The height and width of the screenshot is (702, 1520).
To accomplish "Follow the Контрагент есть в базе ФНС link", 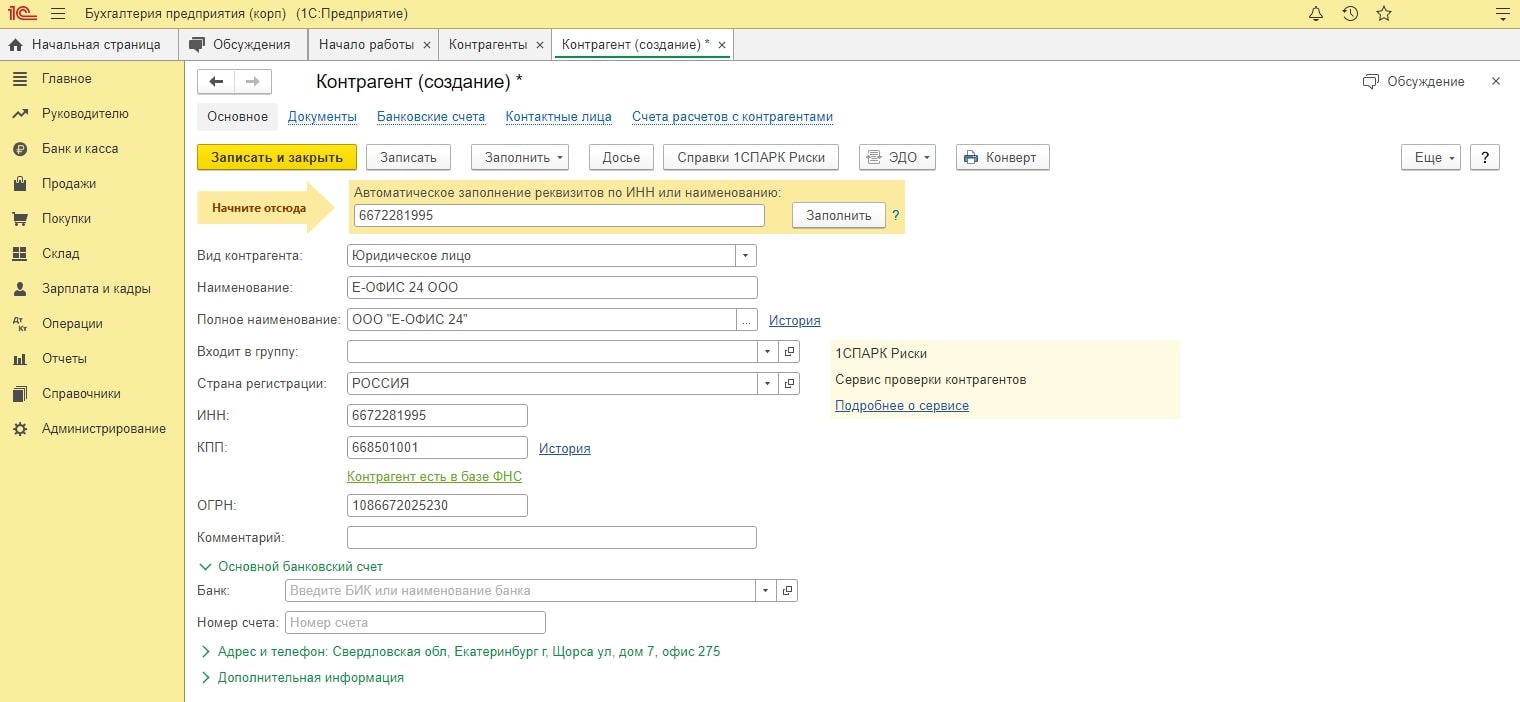I will (x=434, y=477).
